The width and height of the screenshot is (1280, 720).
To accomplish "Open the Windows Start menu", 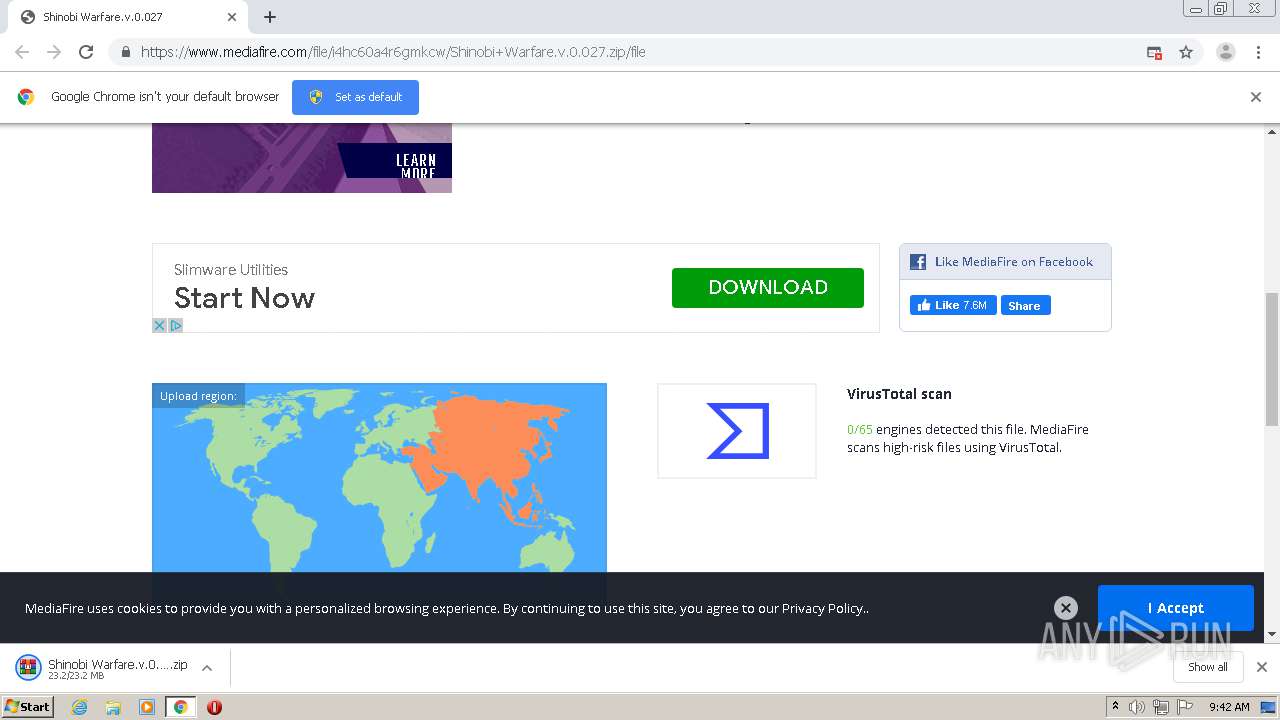I will [27, 706].
